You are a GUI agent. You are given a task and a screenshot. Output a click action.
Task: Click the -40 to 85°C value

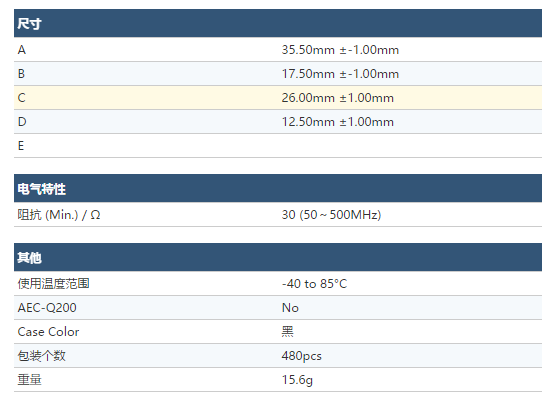(x=314, y=284)
